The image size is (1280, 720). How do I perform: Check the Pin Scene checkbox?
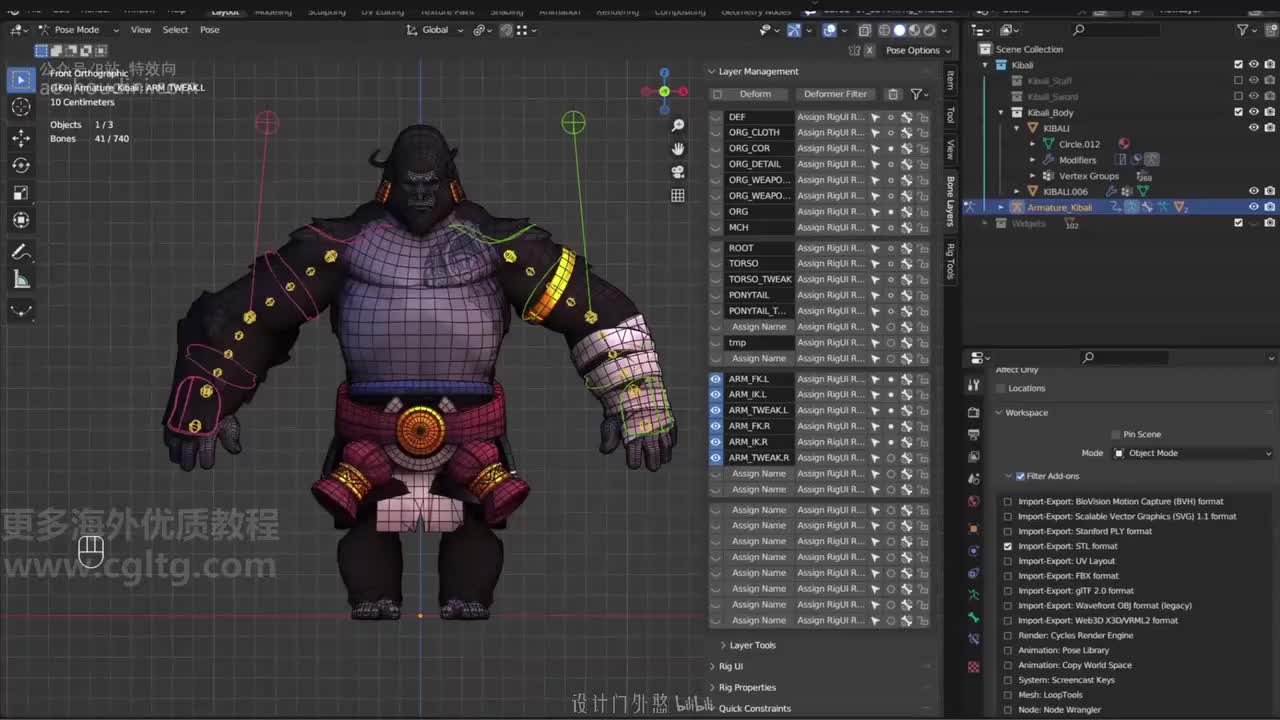coord(1116,435)
